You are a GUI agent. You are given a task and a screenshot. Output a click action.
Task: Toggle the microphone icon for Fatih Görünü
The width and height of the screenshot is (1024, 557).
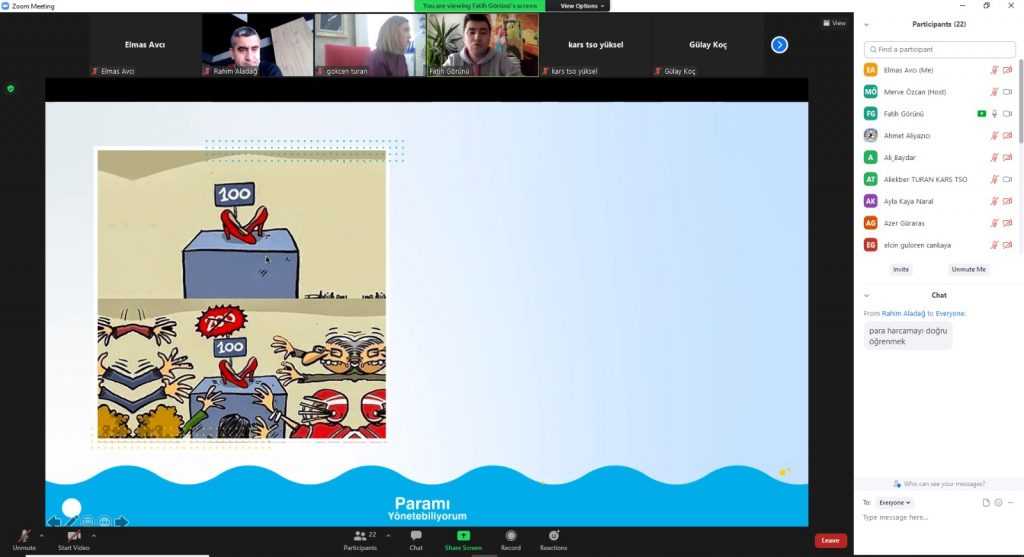click(x=994, y=114)
